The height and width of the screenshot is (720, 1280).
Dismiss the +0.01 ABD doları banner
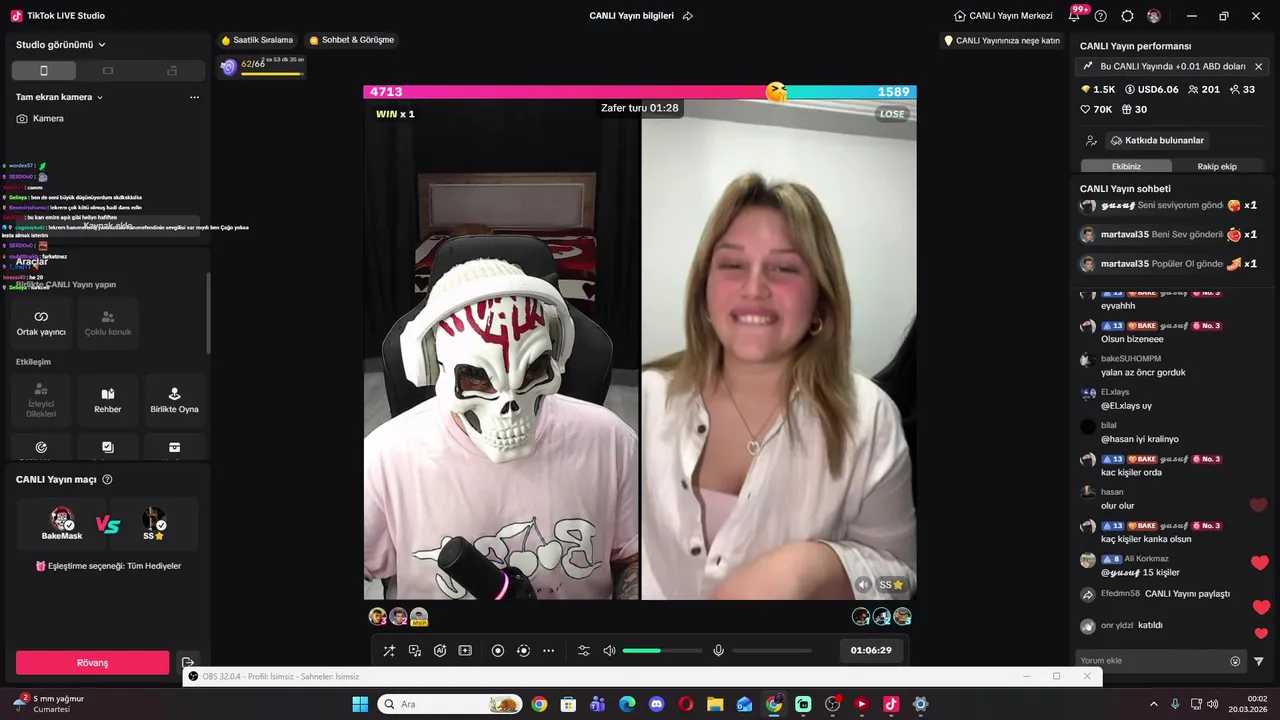point(1258,66)
